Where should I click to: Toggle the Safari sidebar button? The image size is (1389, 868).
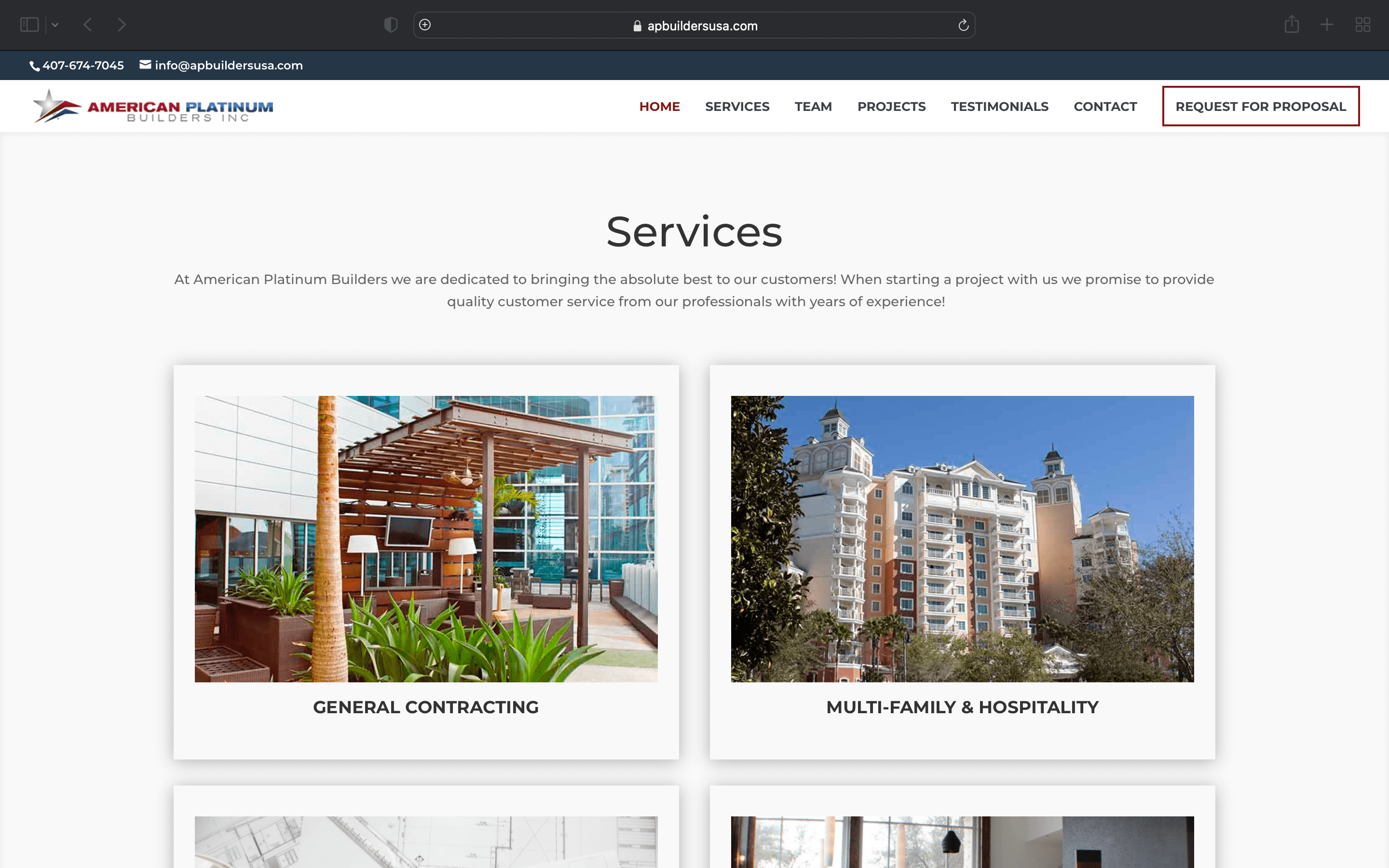tap(29, 25)
